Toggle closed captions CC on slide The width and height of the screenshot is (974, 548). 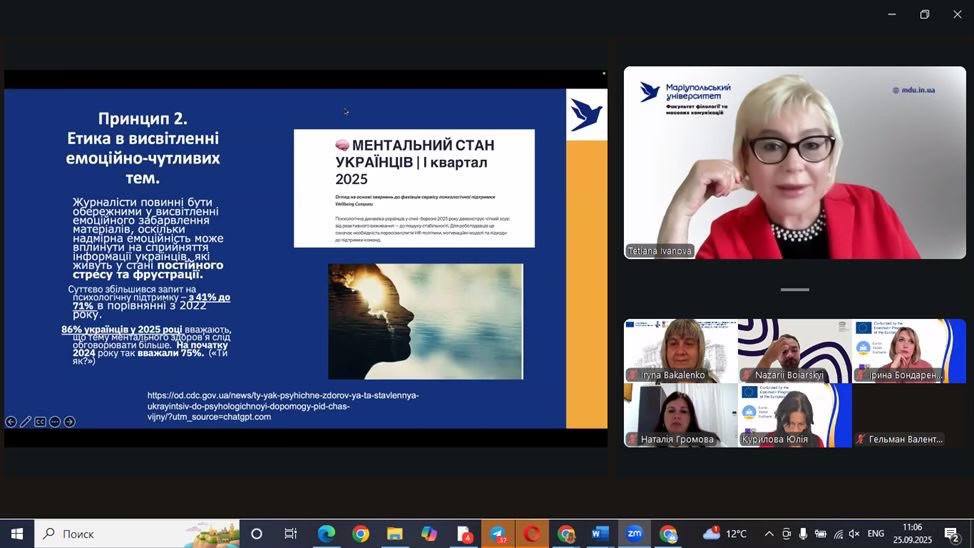point(41,422)
